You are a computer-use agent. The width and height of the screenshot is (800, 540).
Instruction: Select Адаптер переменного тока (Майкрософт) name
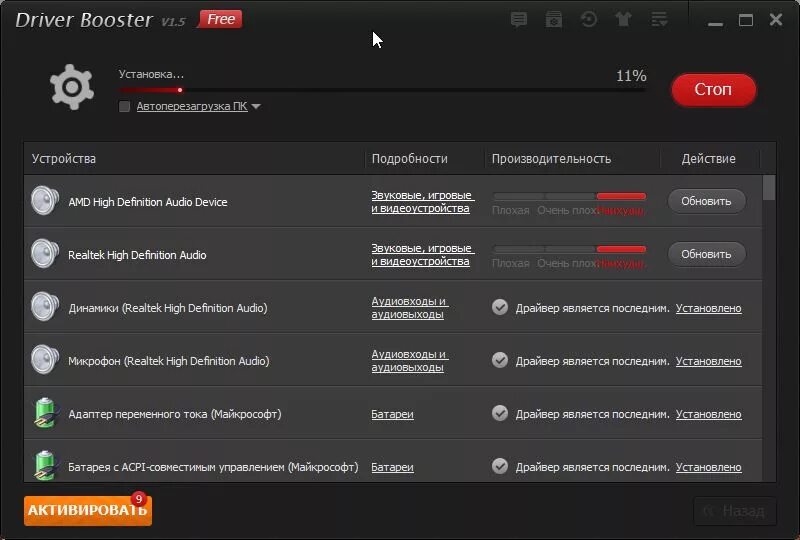point(175,414)
